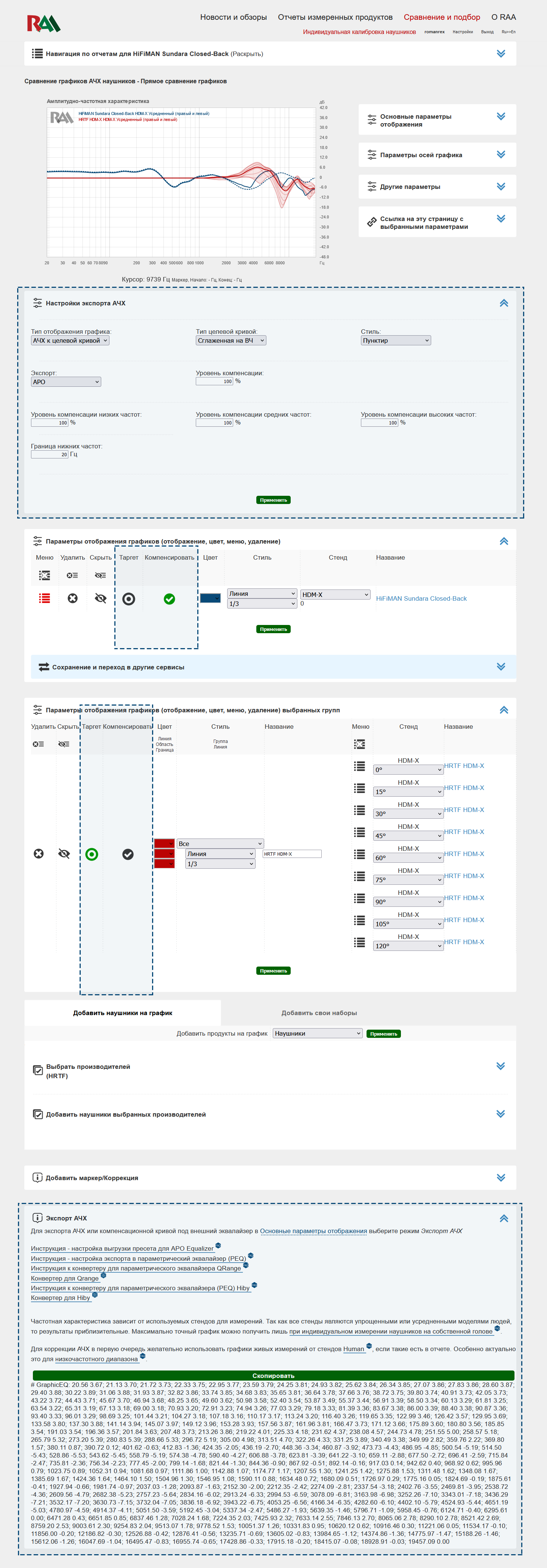
Task: Open the Стиль Пунктир dropdown
Action: (396, 340)
